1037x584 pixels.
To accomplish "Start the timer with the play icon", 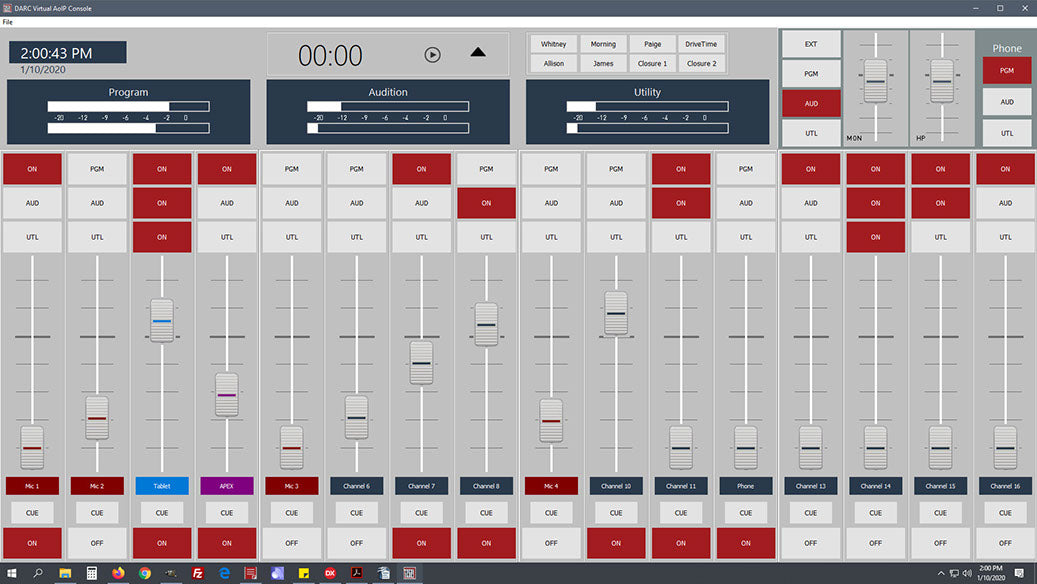I will [432, 55].
